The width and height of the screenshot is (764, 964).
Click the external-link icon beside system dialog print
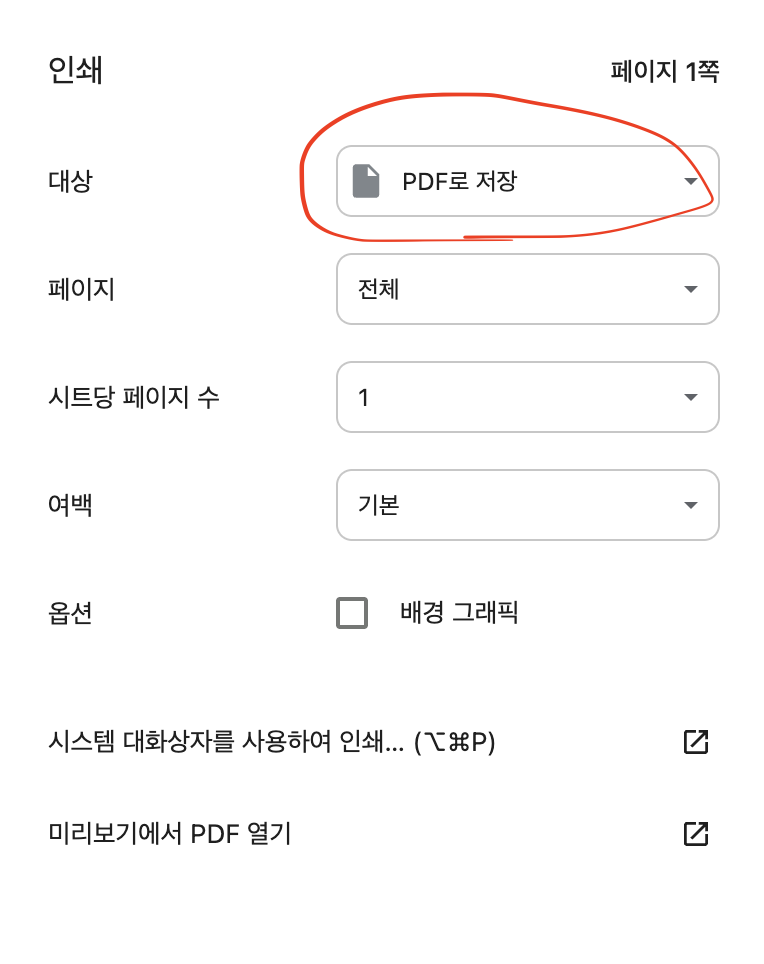pyautogui.click(x=695, y=742)
